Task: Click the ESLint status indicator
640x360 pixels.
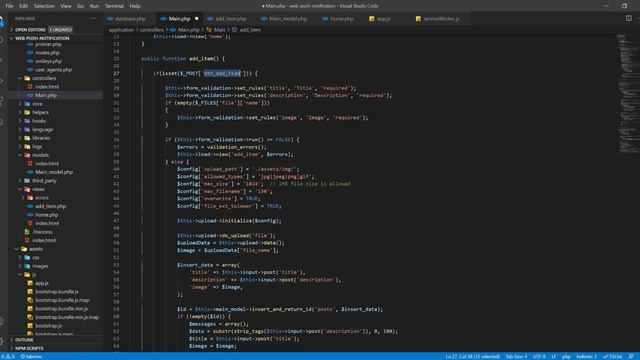Action: [613, 357]
